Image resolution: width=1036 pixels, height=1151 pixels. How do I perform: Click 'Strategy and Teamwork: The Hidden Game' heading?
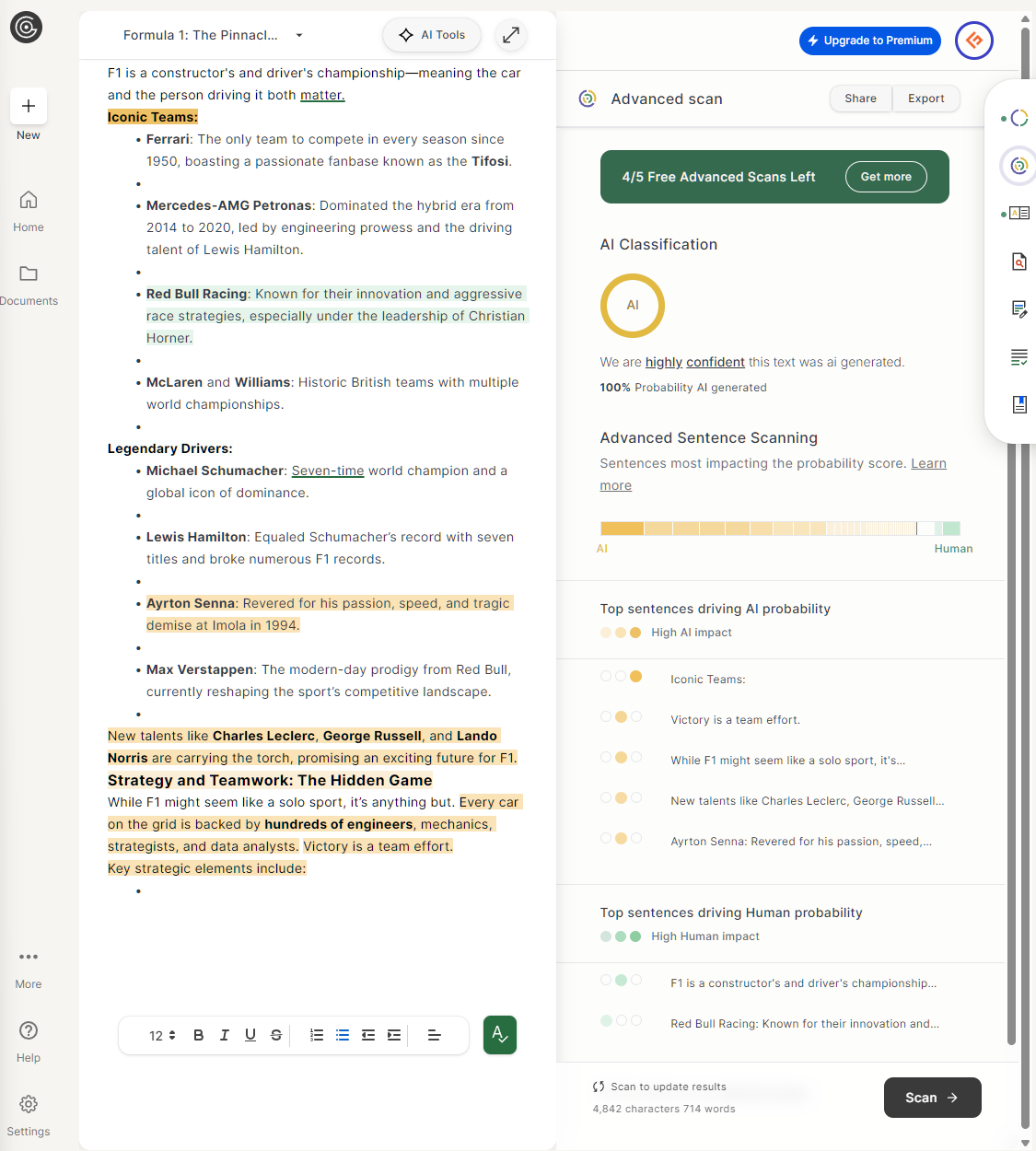(x=270, y=780)
